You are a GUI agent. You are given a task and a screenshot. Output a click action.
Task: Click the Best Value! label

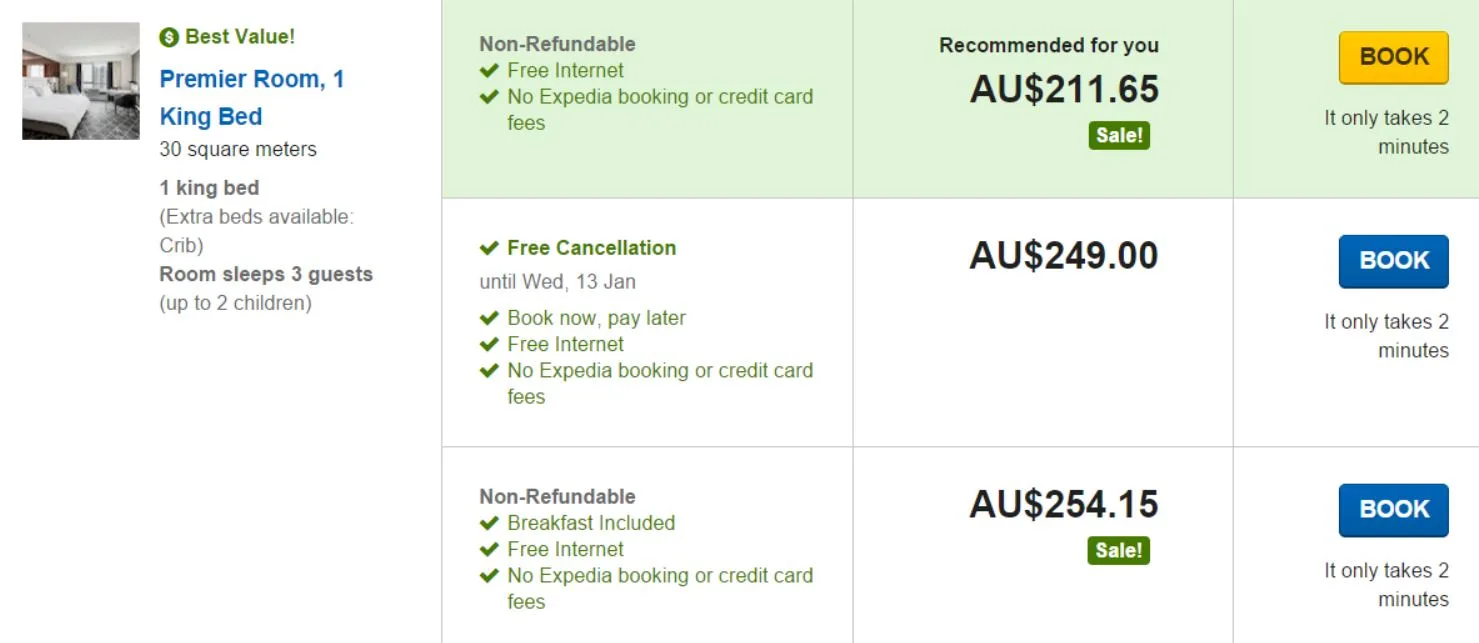[x=240, y=37]
